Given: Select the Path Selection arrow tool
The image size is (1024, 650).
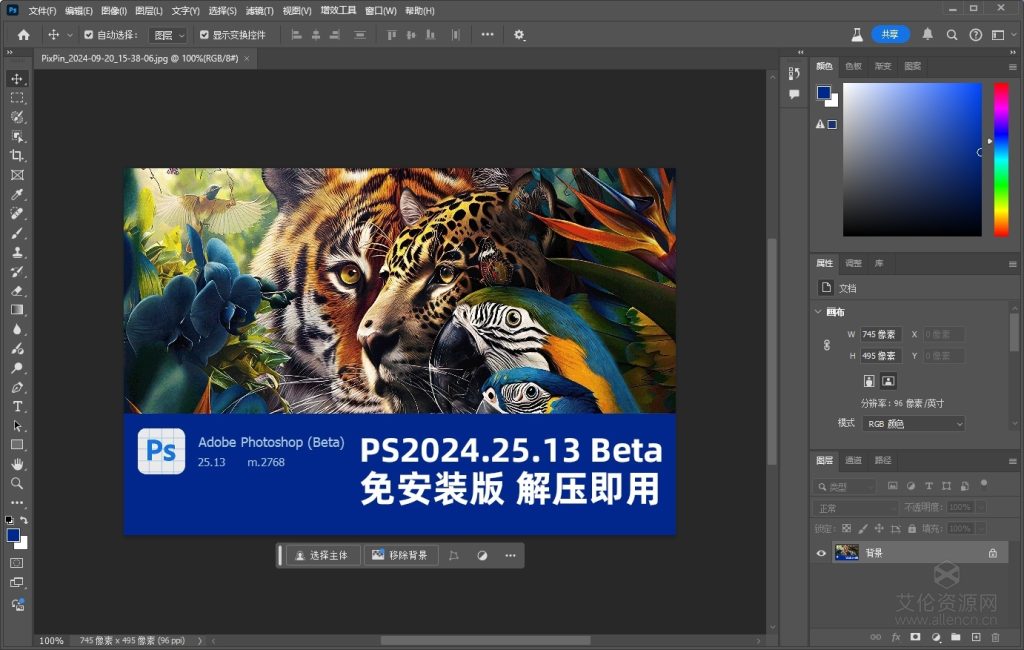Looking at the screenshot, I should tap(17, 426).
